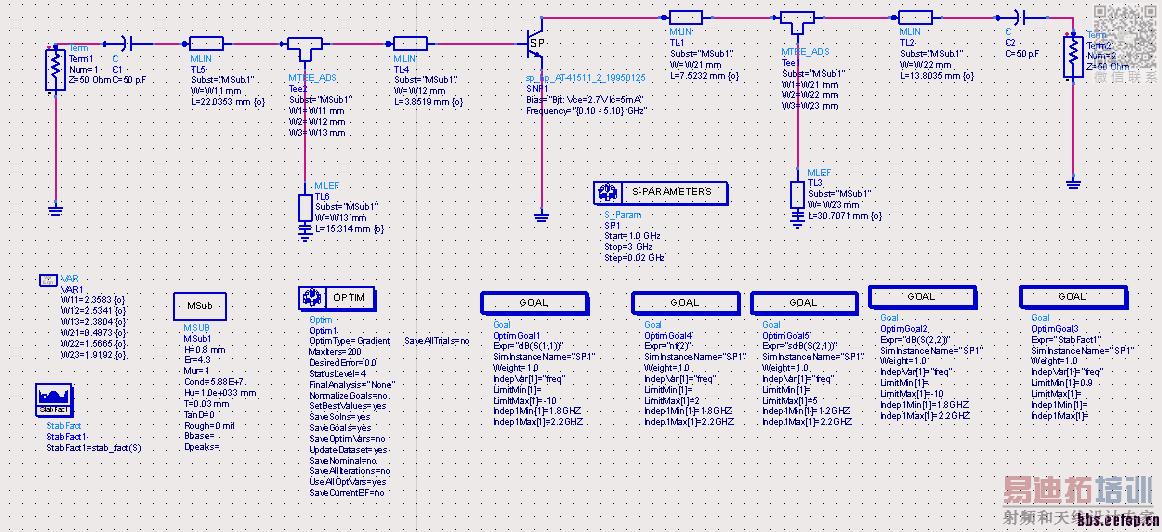
Task: Click Start=1.0 GHz sweep parameter
Action: tap(632, 236)
